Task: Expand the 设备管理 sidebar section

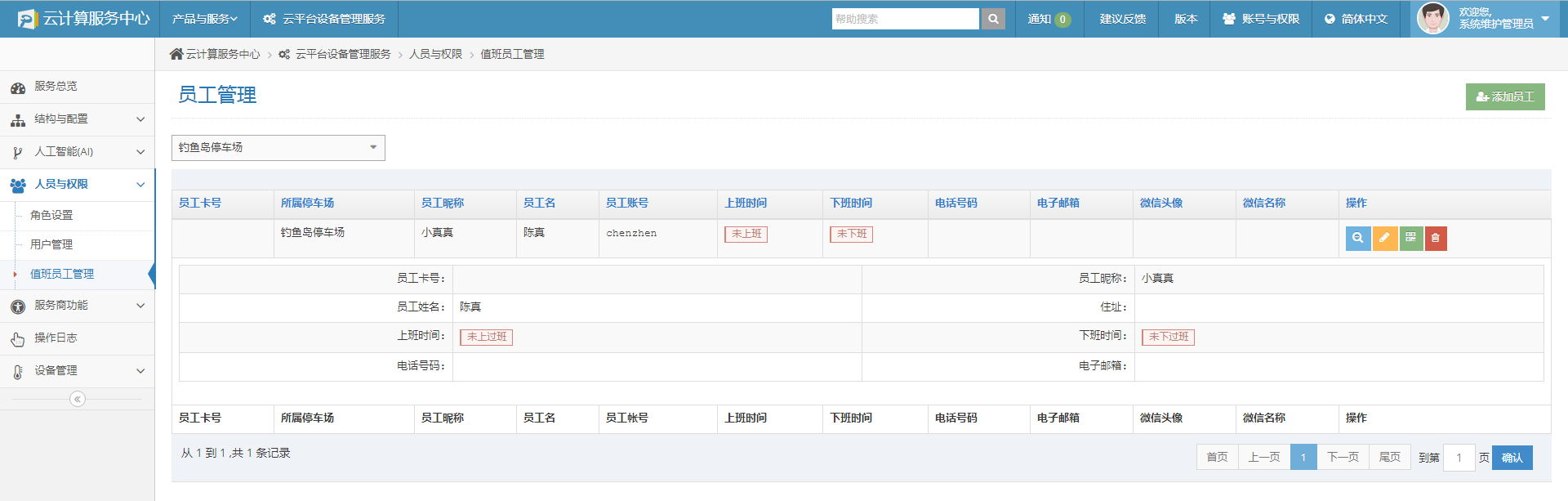Action: 77,371
